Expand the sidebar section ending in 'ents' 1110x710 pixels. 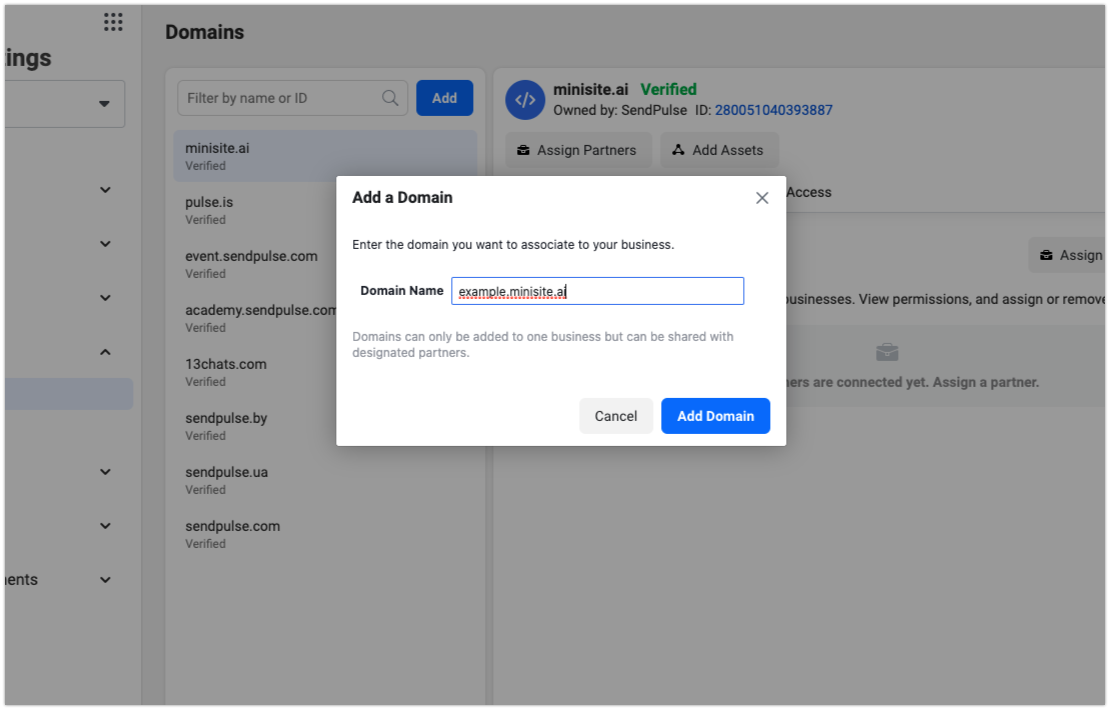coord(105,580)
